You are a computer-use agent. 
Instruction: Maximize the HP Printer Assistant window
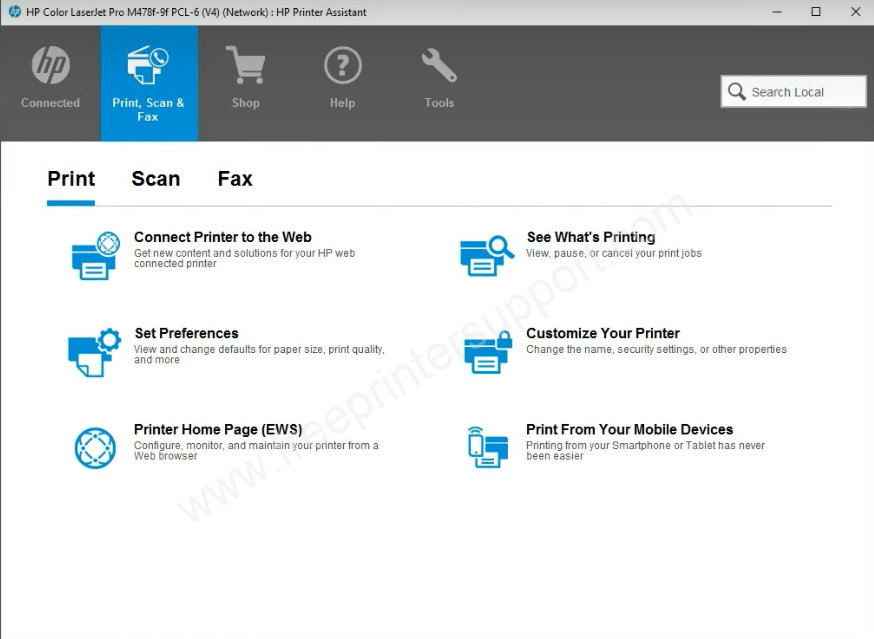(816, 12)
